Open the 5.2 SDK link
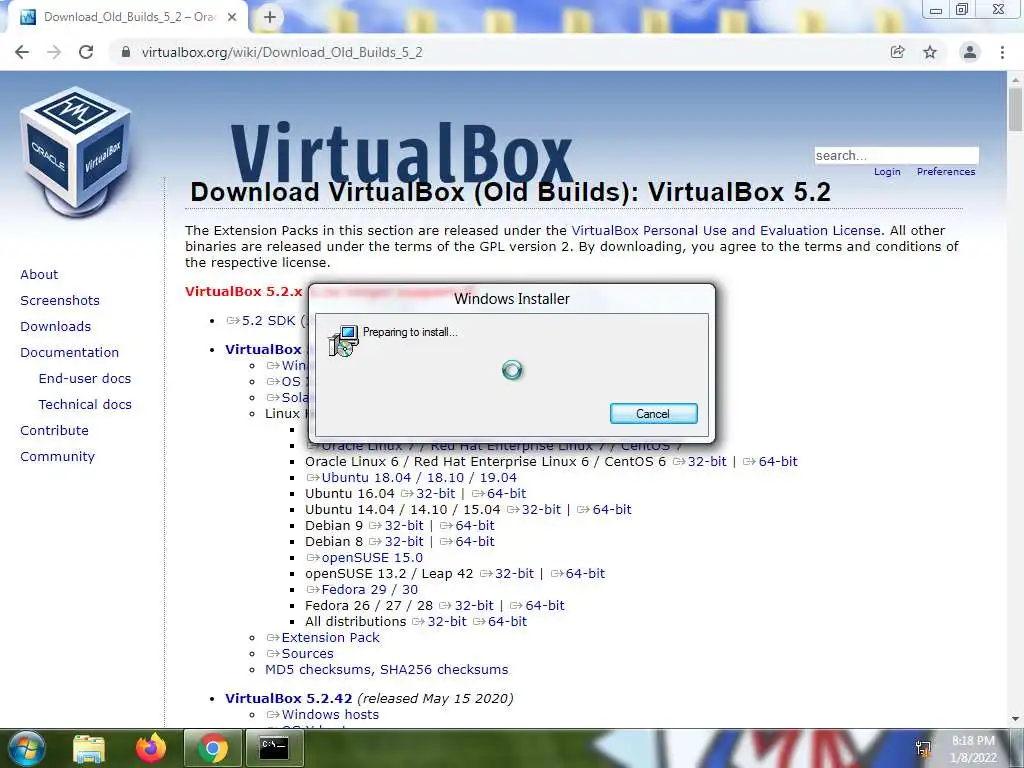 [x=268, y=321]
